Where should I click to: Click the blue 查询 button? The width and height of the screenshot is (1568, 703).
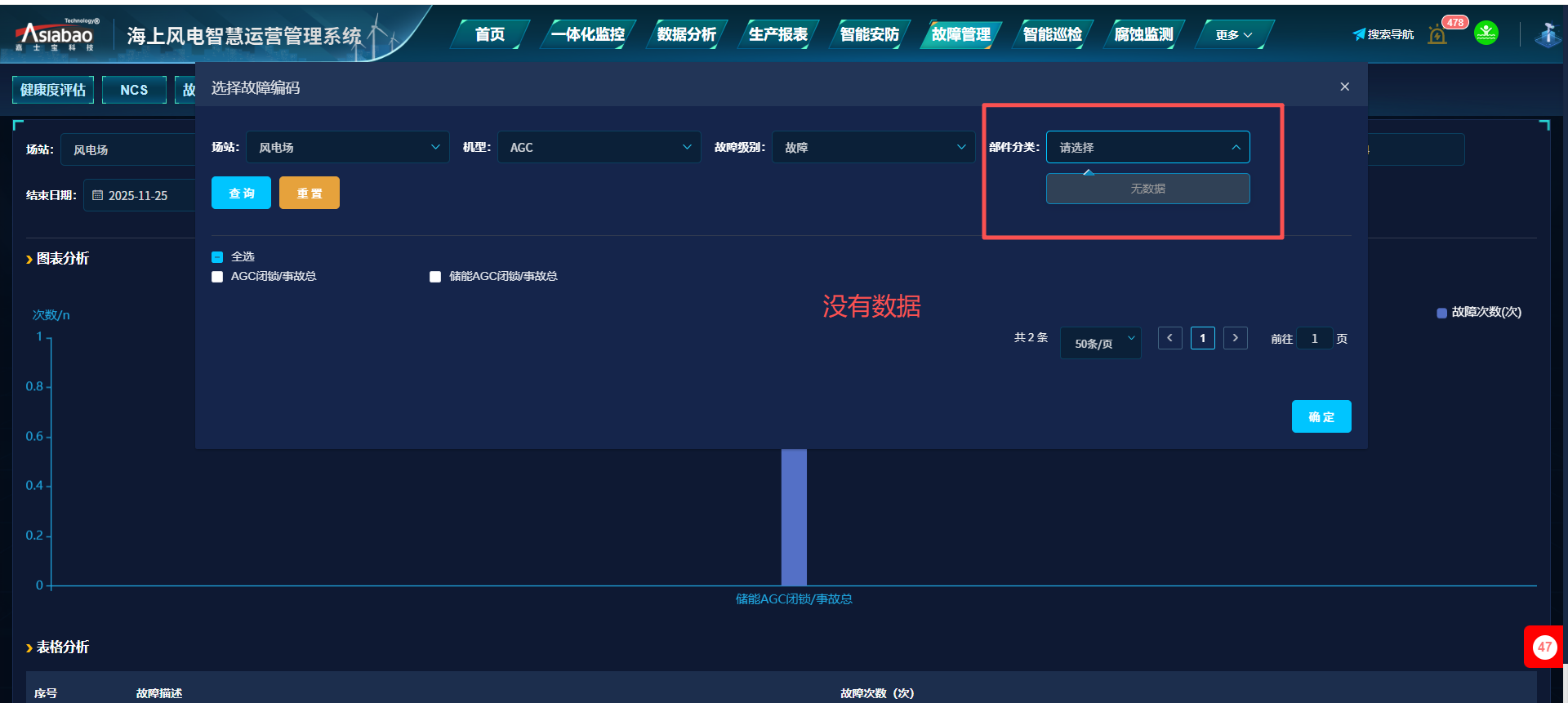pos(241,194)
